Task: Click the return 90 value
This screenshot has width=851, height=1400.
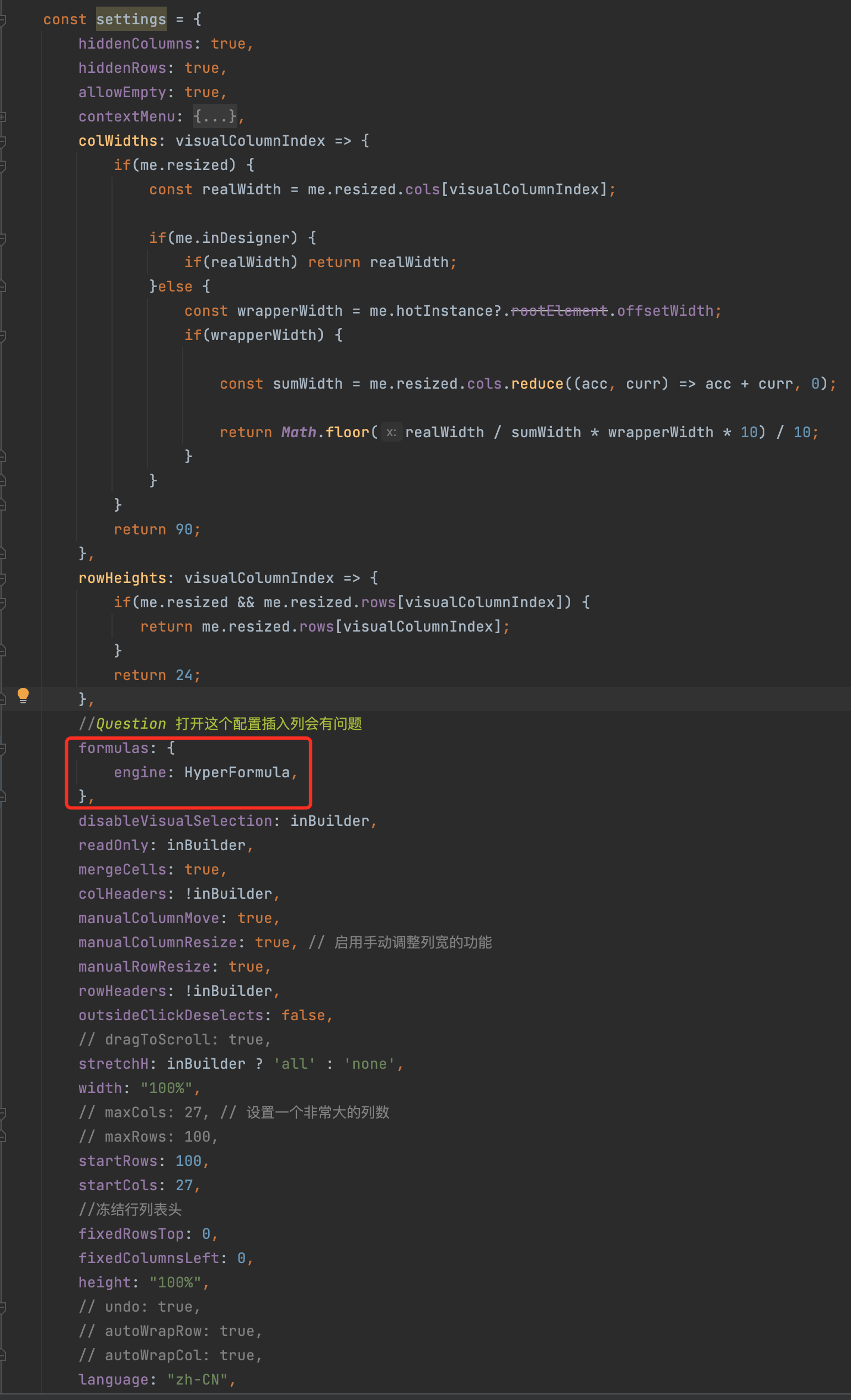Action: 185,529
